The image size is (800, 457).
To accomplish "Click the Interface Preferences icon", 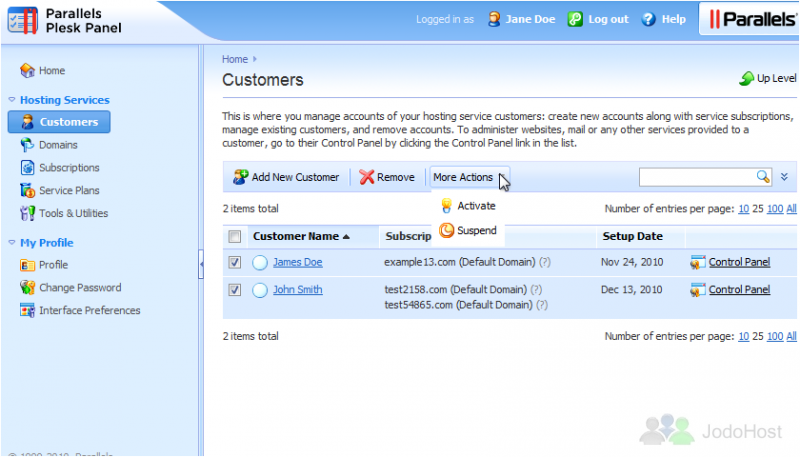I will coord(27,310).
